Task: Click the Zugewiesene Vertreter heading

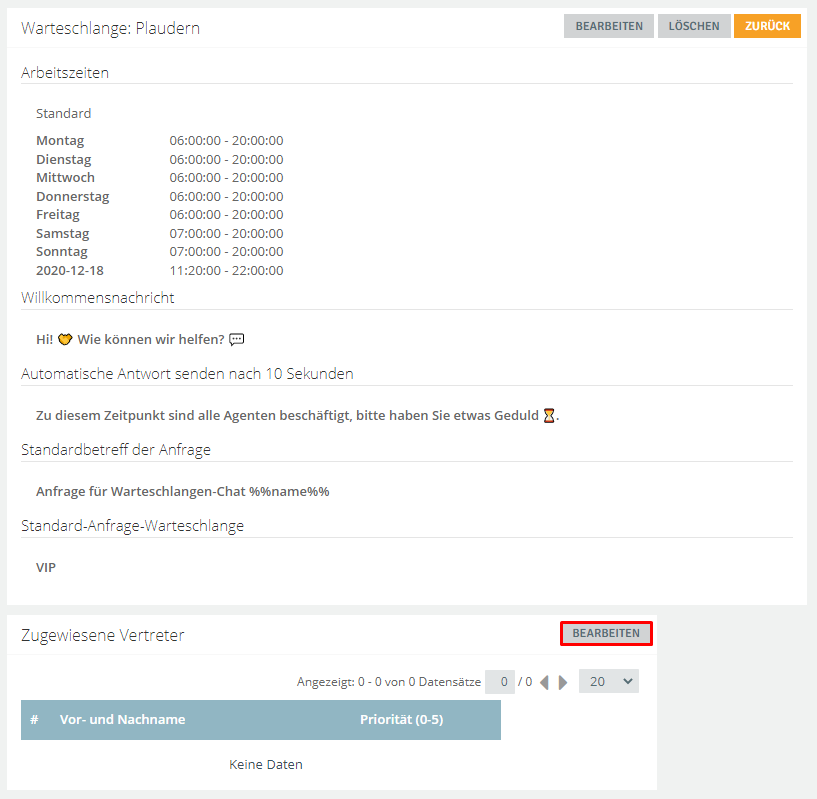Action: [x=103, y=635]
